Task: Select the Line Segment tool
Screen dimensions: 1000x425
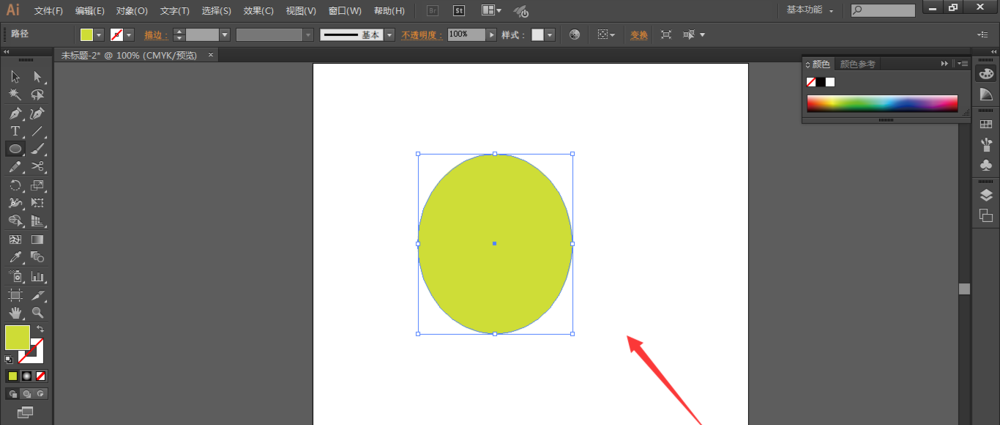Action: coord(38,131)
